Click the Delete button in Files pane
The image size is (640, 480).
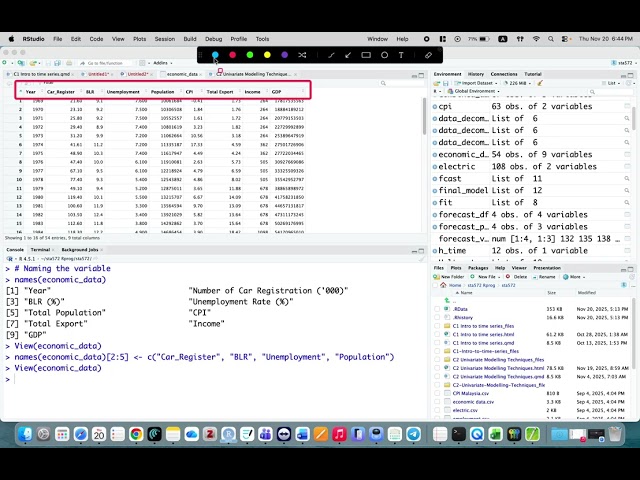point(516,277)
